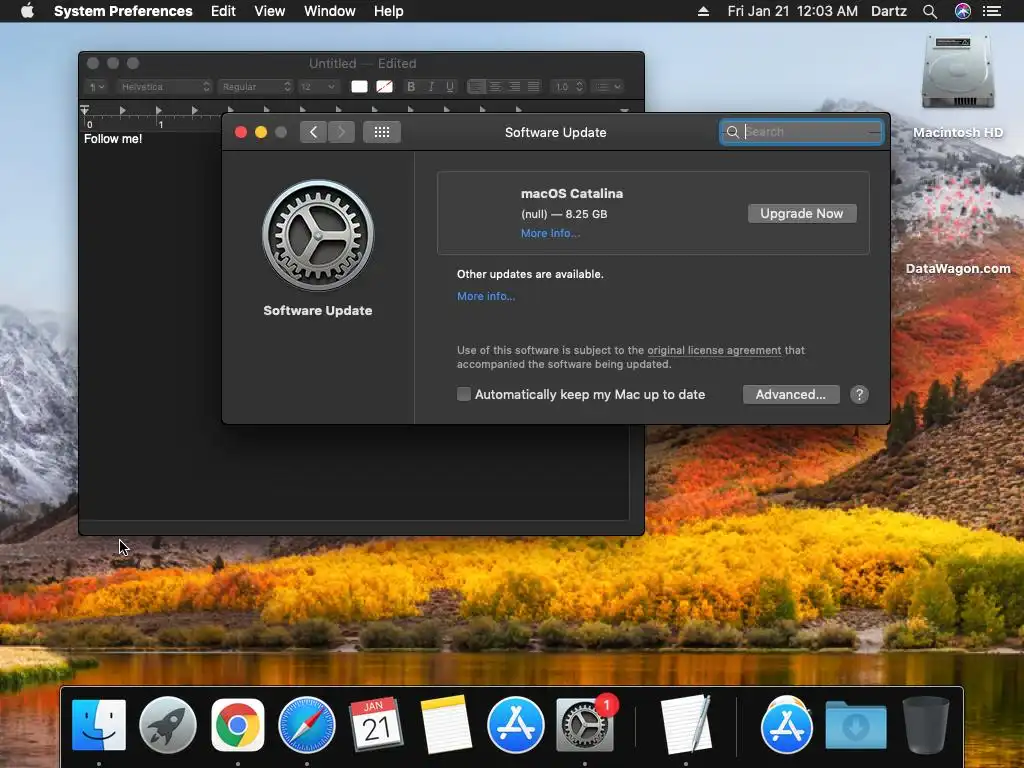The height and width of the screenshot is (768, 1024).
Task: Open the paragraph styles dropdown in TextEdit
Action: [x=97, y=86]
